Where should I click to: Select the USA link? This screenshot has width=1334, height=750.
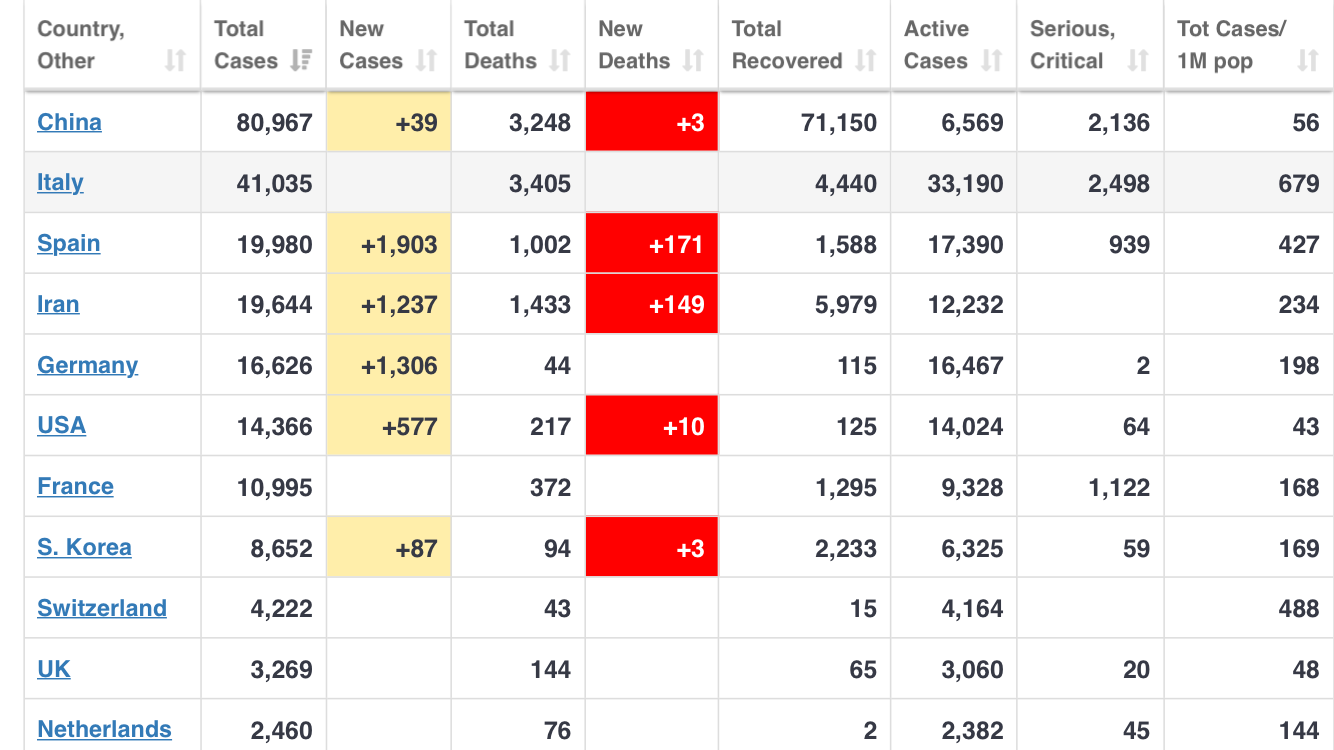tap(61, 426)
